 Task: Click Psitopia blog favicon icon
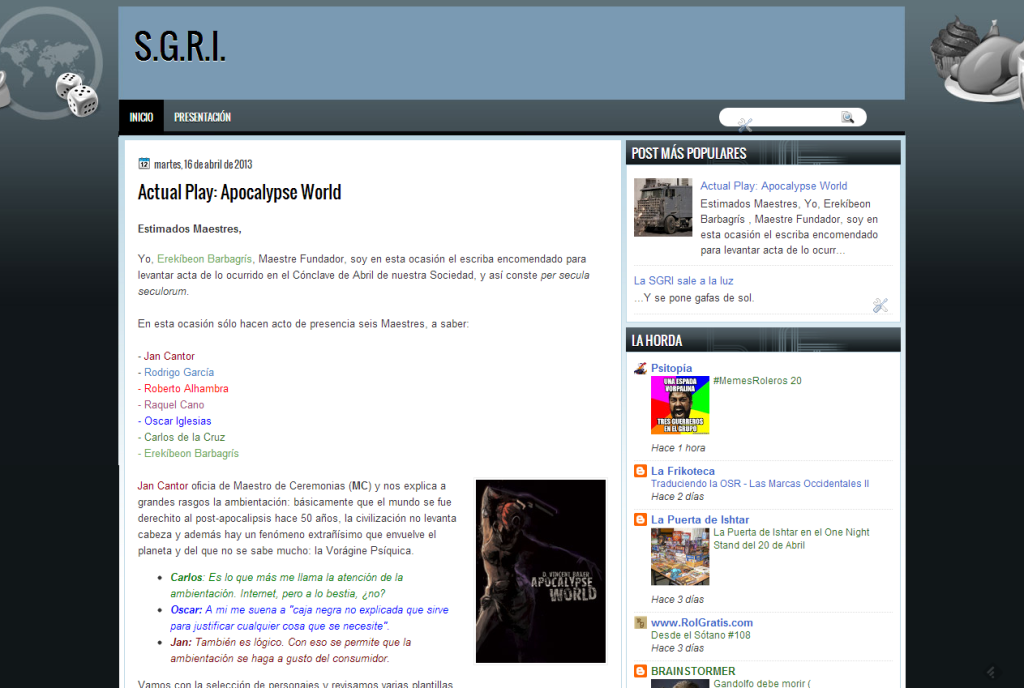pyautogui.click(x=641, y=368)
